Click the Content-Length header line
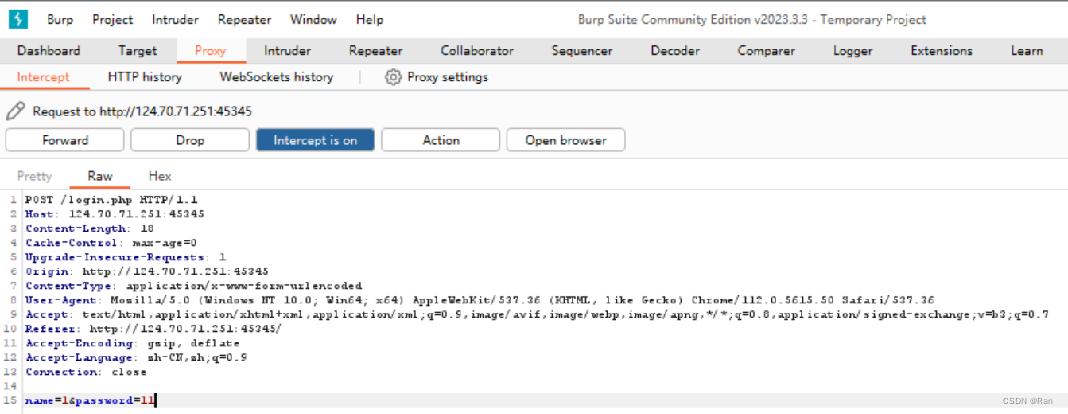The image size is (1068, 414). 89,228
